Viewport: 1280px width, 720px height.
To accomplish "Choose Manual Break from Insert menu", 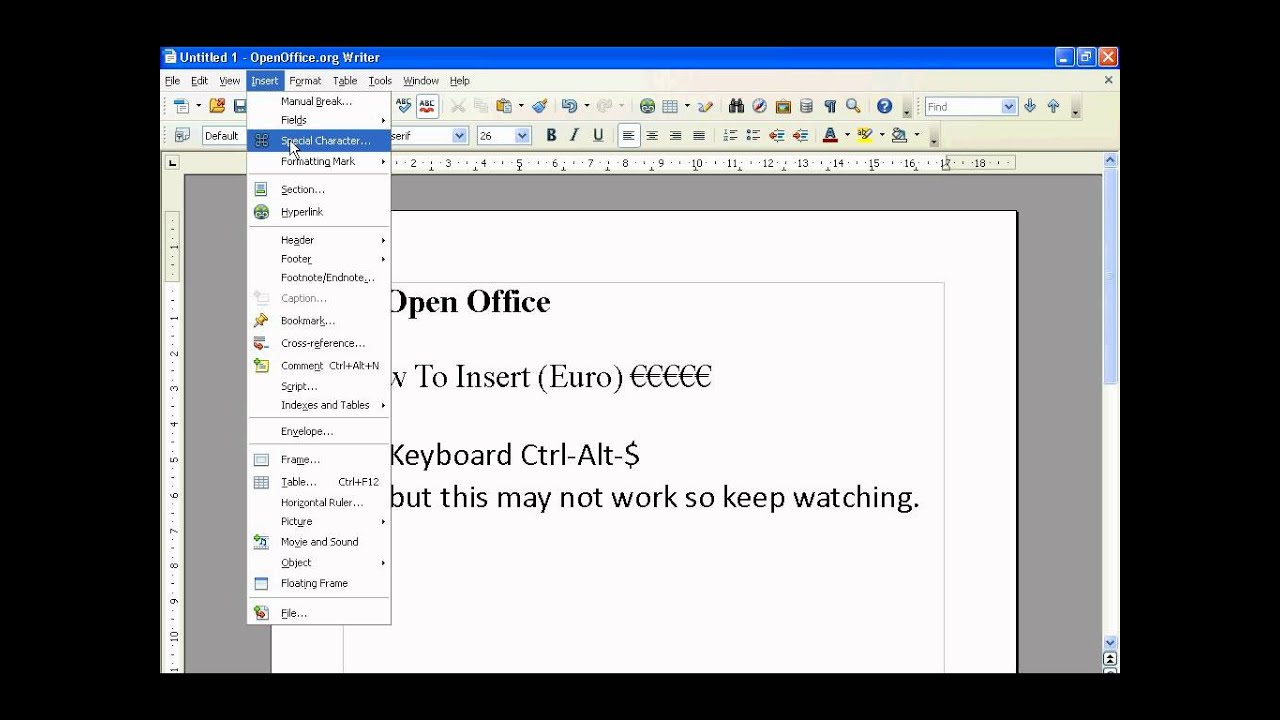I will [318, 101].
